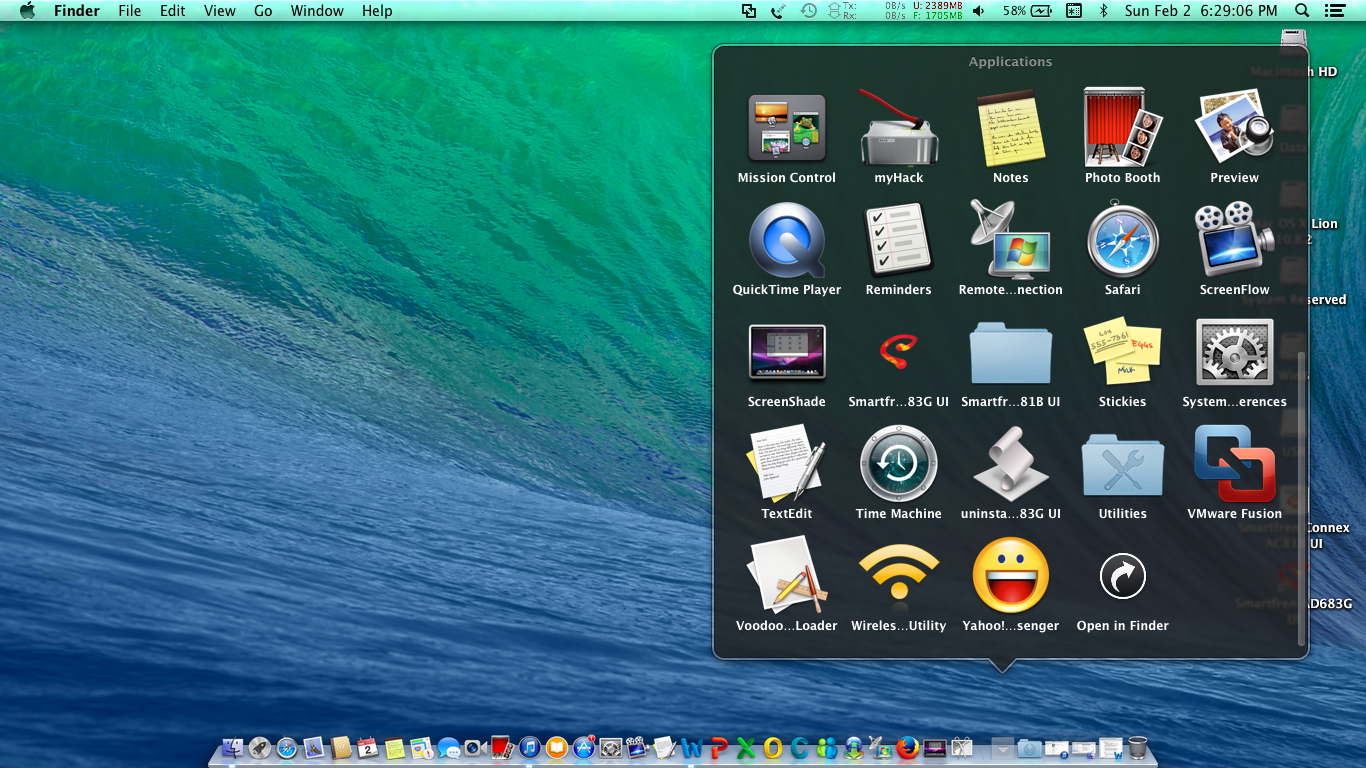
Task: Launch Photo Booth from the Applications grid
Action: [1123, 128]
